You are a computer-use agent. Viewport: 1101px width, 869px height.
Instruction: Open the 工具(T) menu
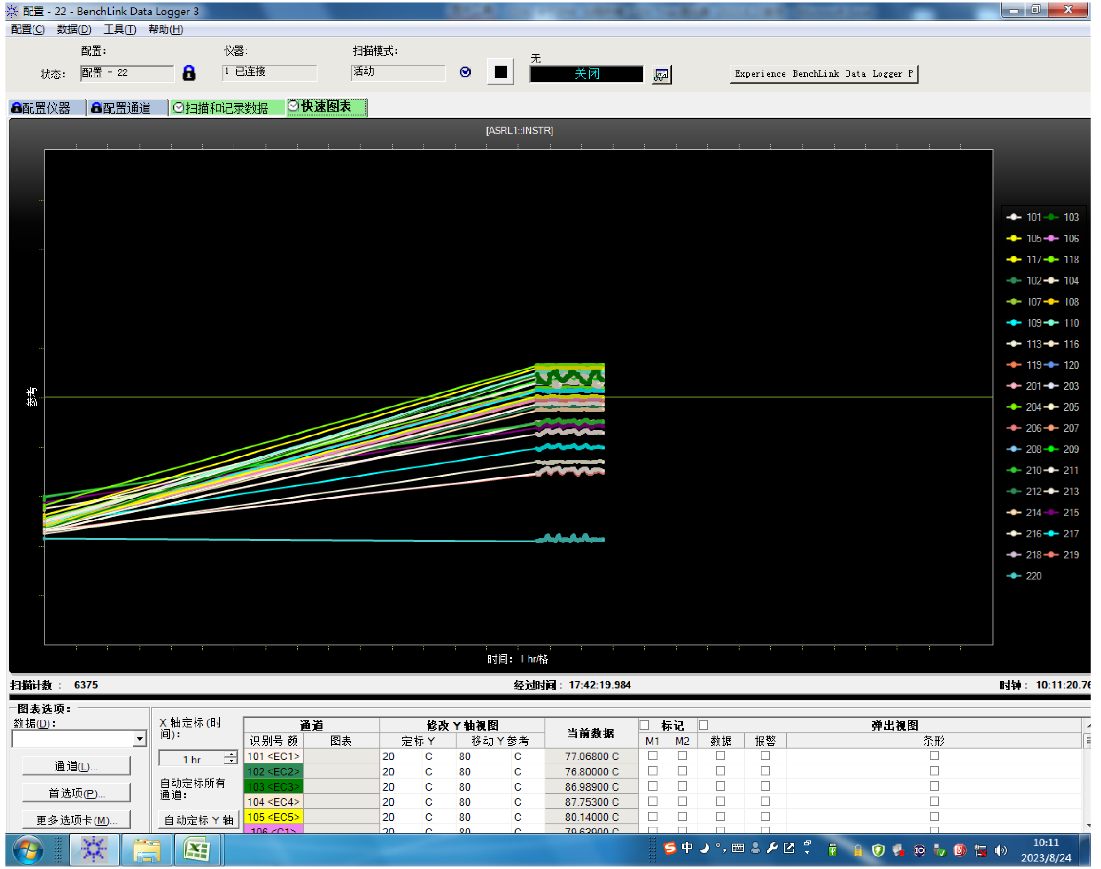coord(120,29)
